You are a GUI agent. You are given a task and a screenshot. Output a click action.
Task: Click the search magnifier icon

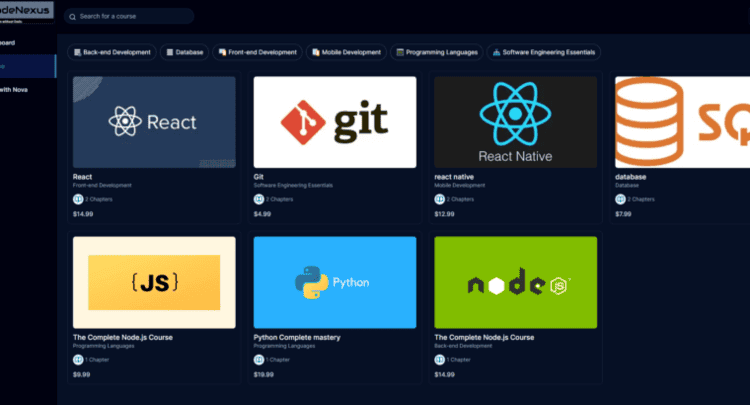[x=72, y=17]
